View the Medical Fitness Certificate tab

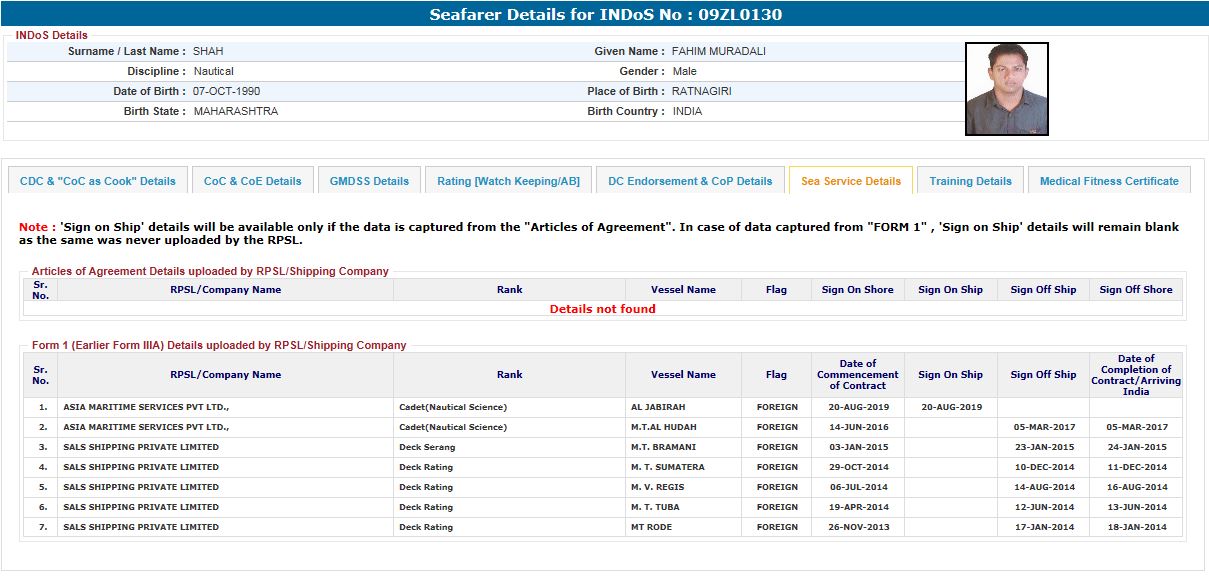click(1109, 181)
